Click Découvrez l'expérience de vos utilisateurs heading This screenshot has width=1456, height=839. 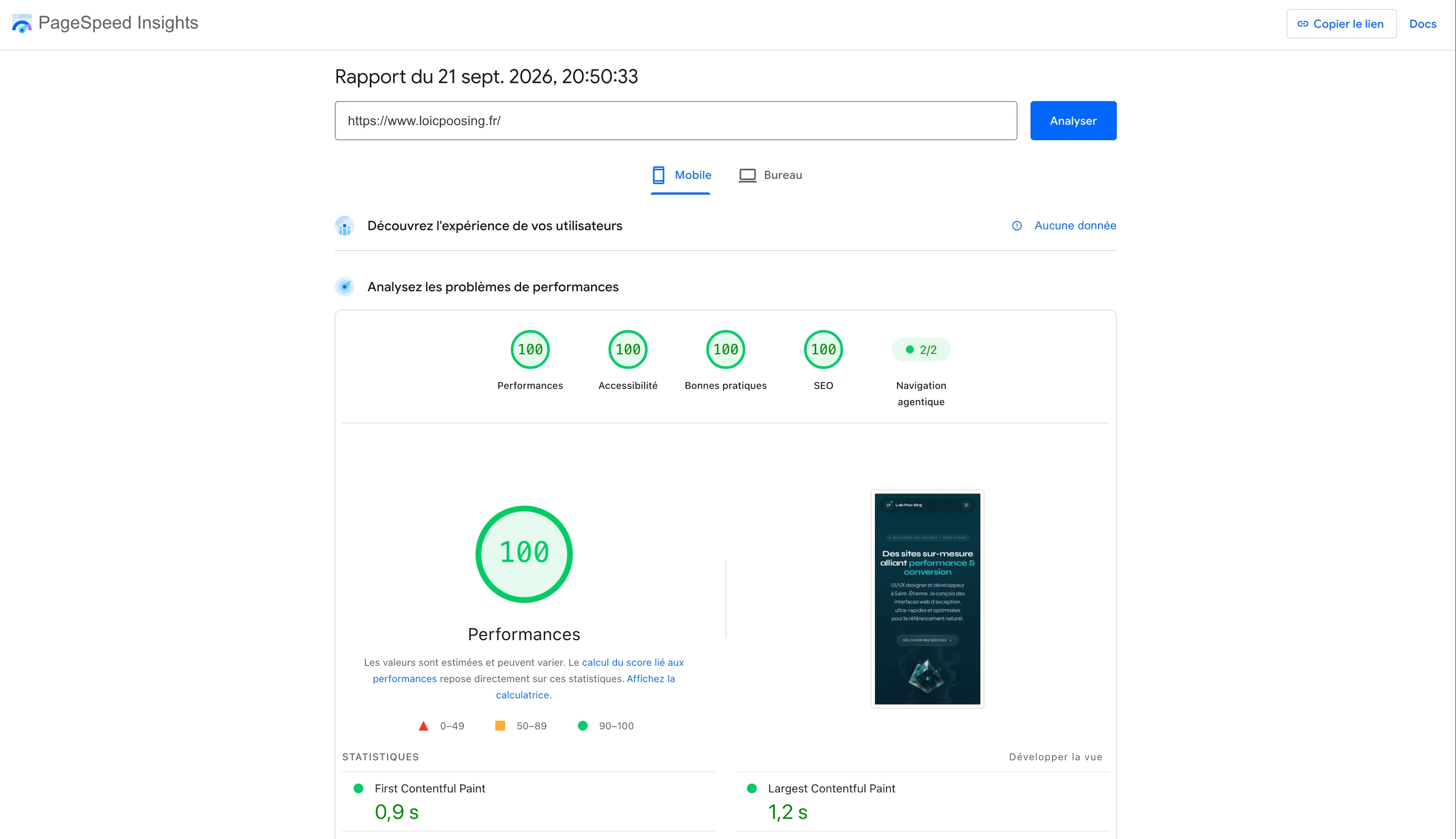click(x=494, y=226)
